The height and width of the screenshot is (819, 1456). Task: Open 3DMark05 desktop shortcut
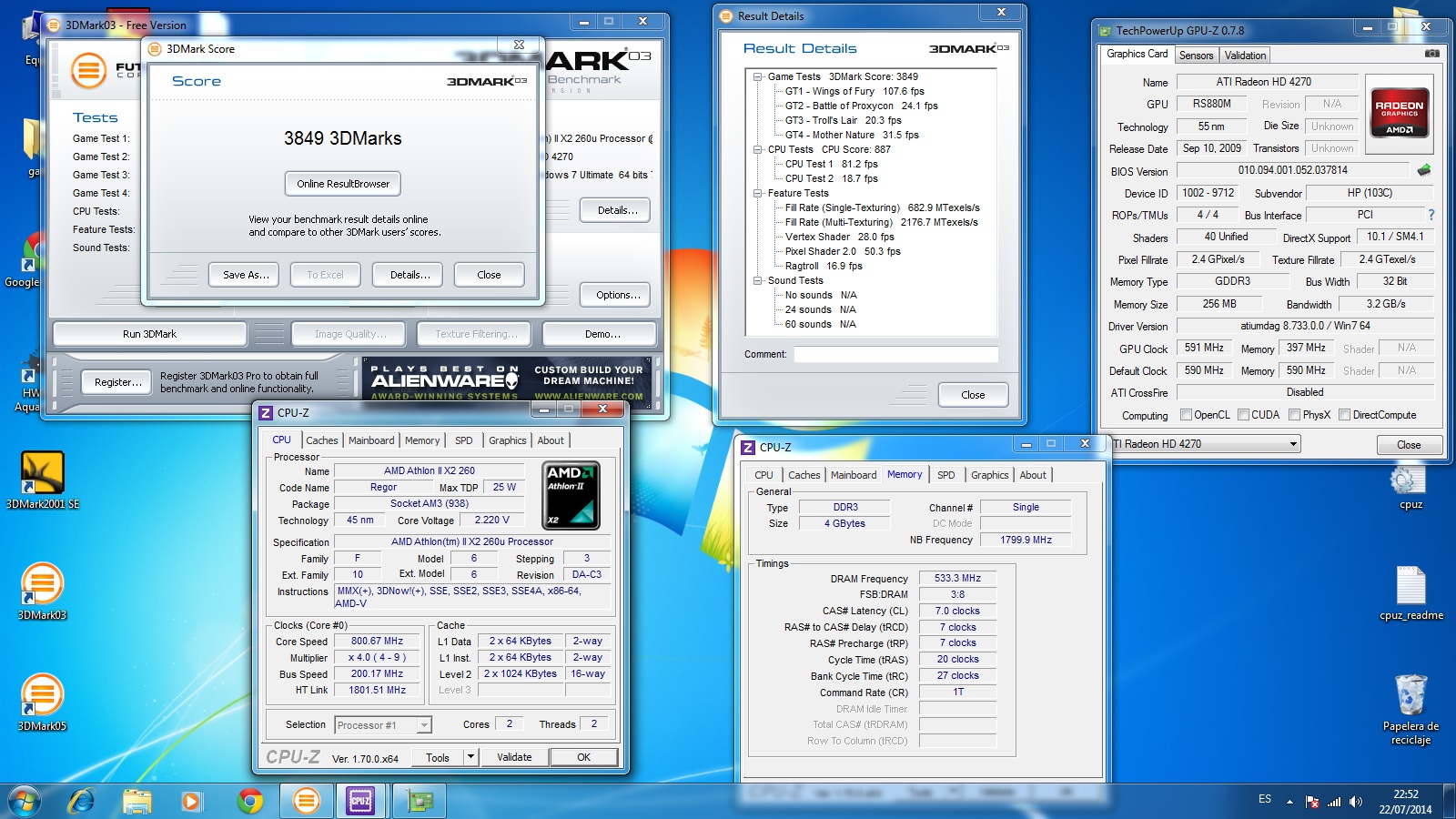pos(42,703)
